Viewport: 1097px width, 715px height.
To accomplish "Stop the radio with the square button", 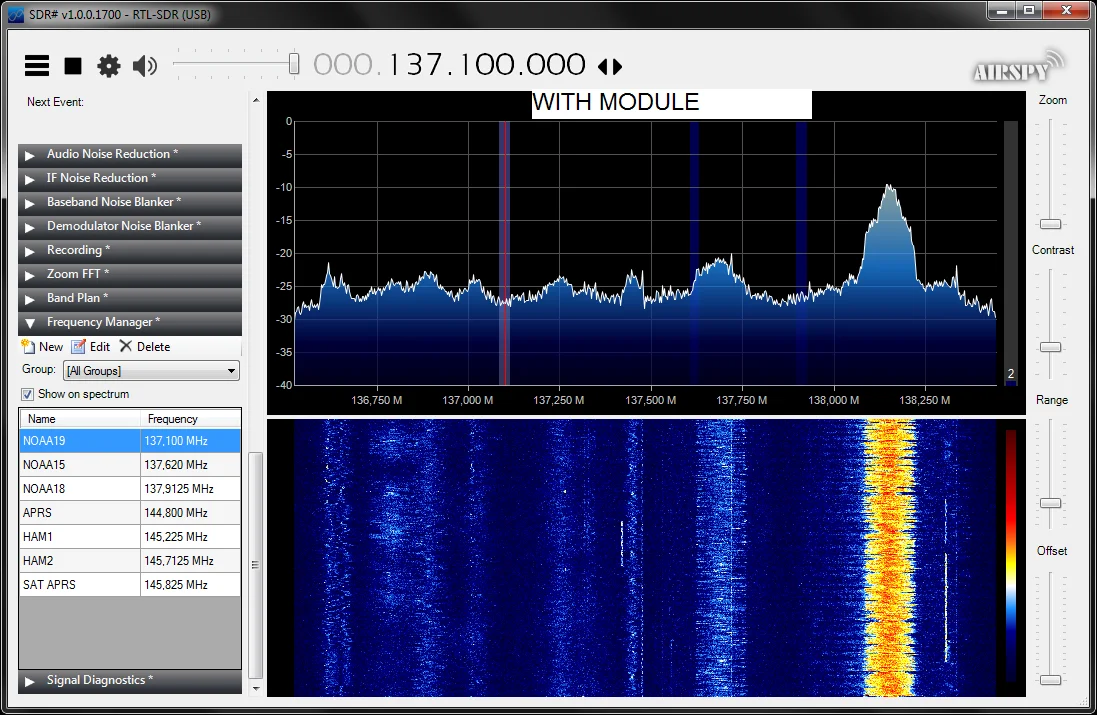I will pyautogui.click(x=73, y=66).
